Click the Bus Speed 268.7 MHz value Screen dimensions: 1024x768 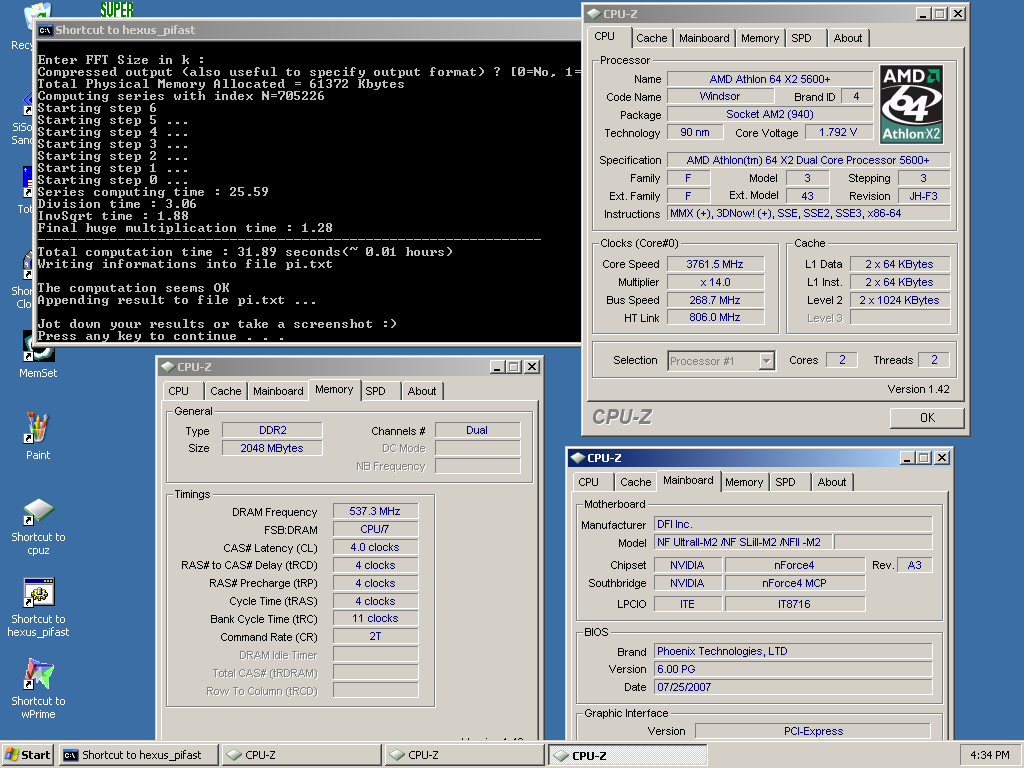[714, 300]
